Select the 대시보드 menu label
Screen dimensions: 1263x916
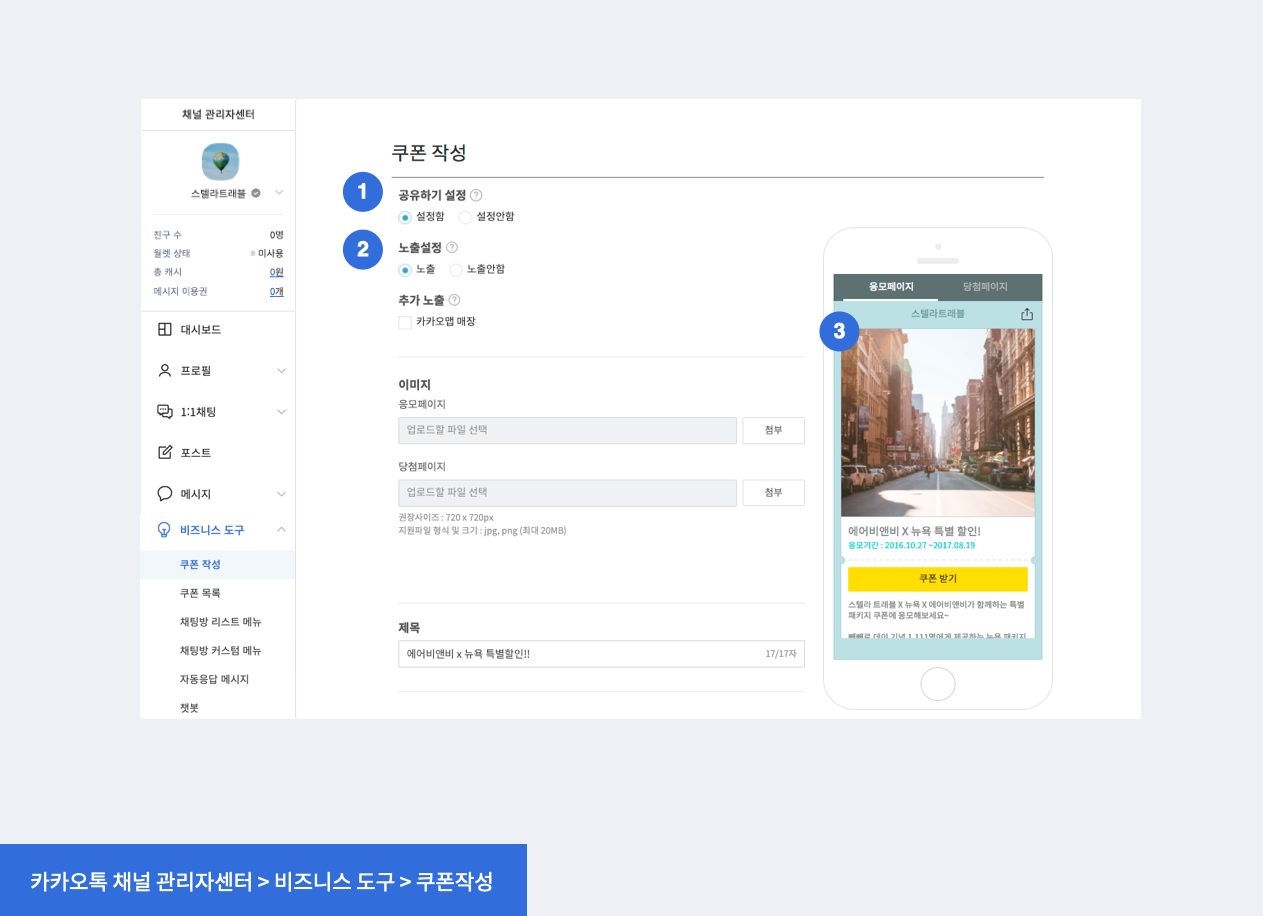pos(201,329)
